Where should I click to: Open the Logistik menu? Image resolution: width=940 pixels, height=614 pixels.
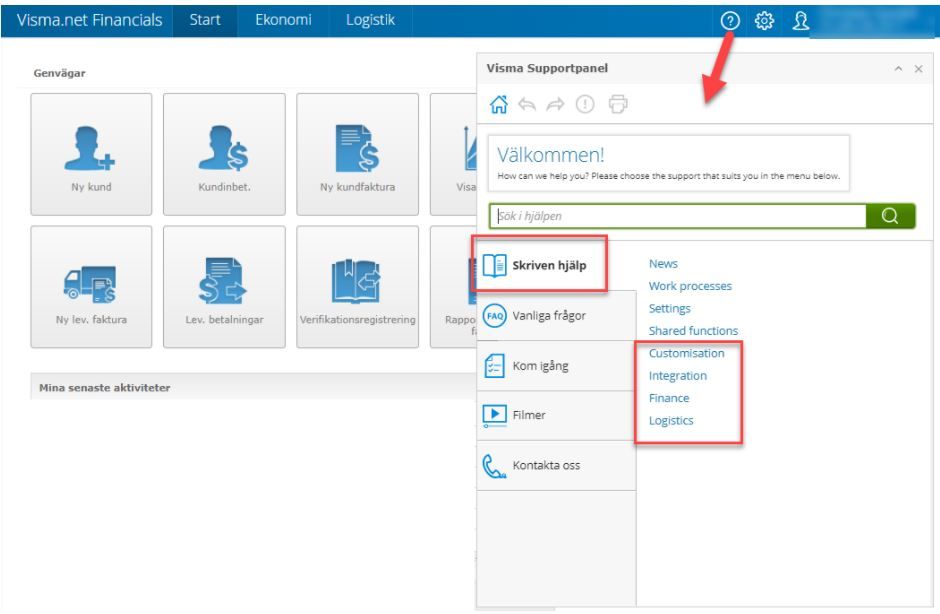click(370, 20)
